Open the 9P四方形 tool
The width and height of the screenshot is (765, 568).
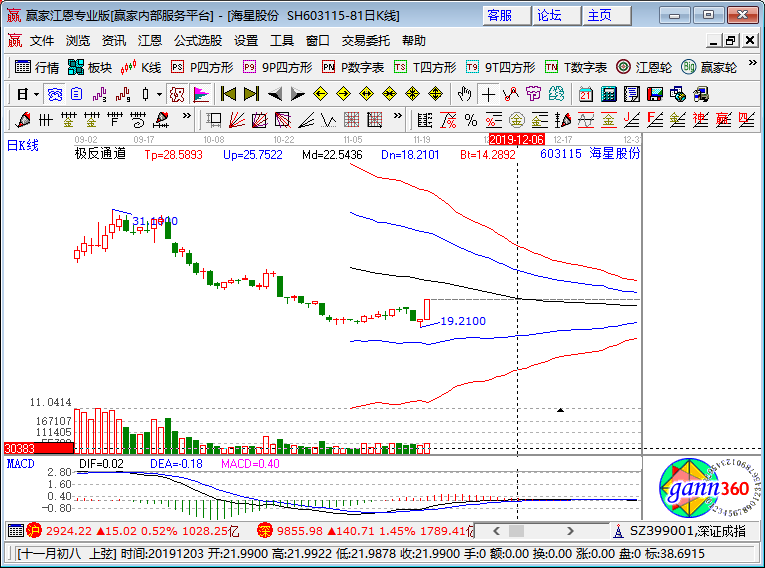278,67
